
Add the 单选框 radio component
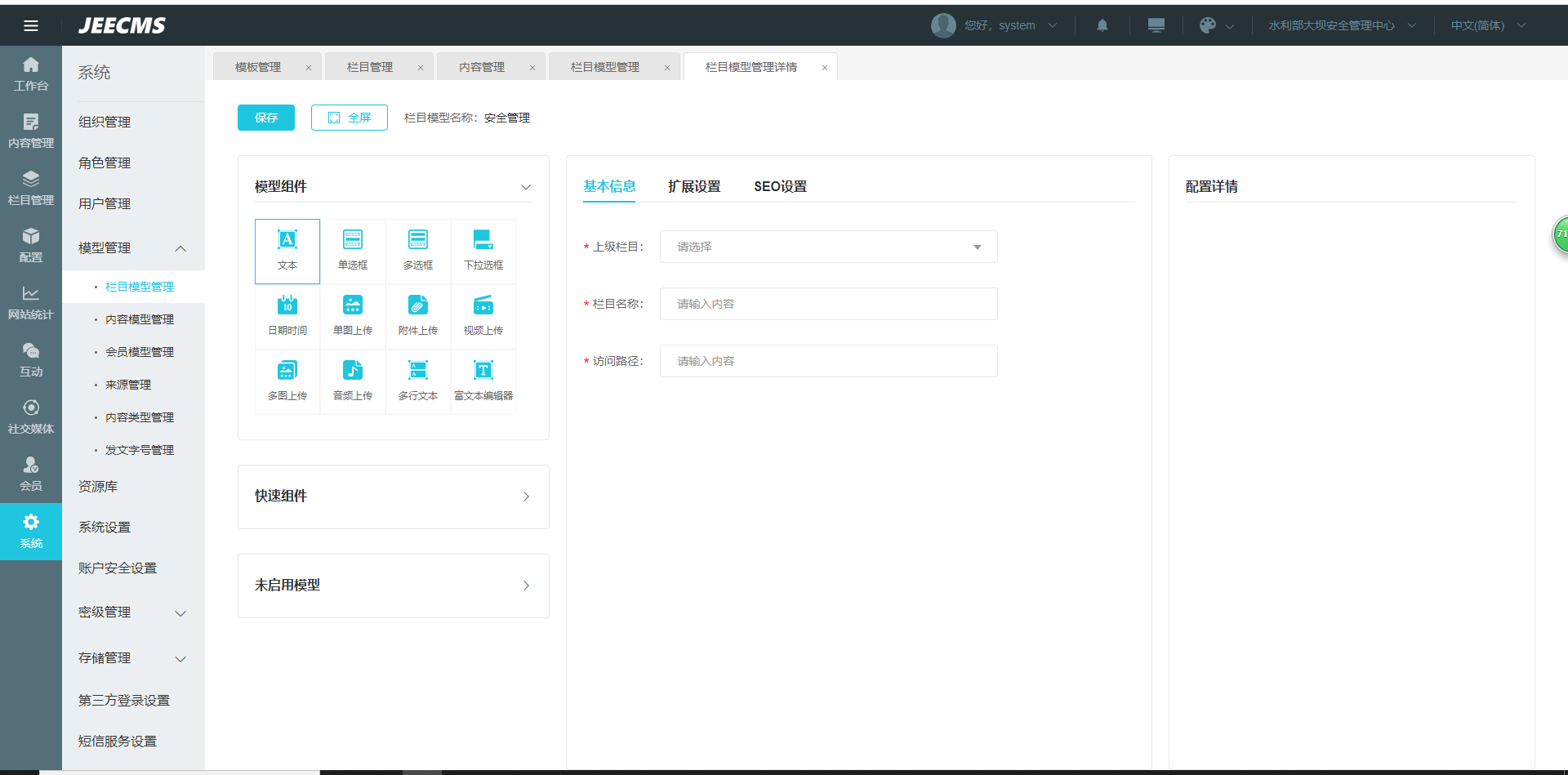click(x=352, y=250)
